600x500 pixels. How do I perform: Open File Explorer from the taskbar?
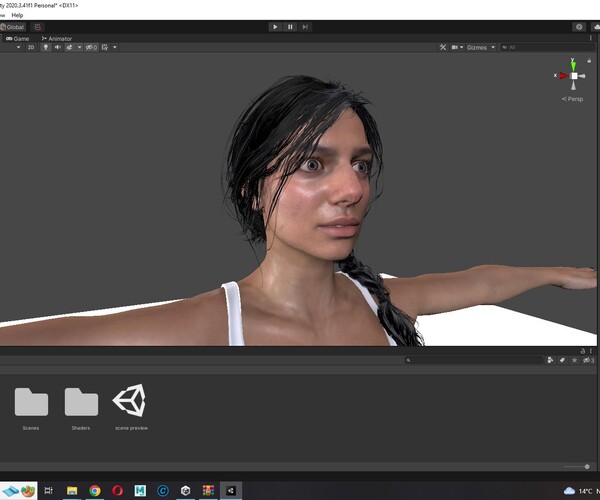[72, 490]
